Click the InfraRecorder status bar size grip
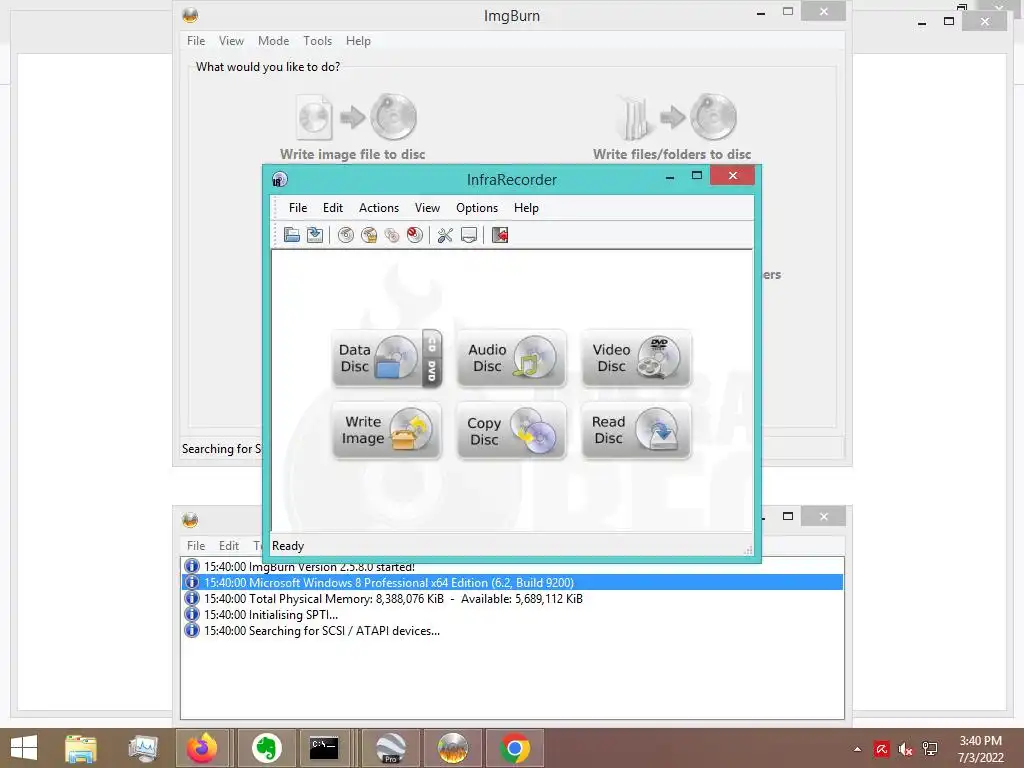 click(748, 550)
